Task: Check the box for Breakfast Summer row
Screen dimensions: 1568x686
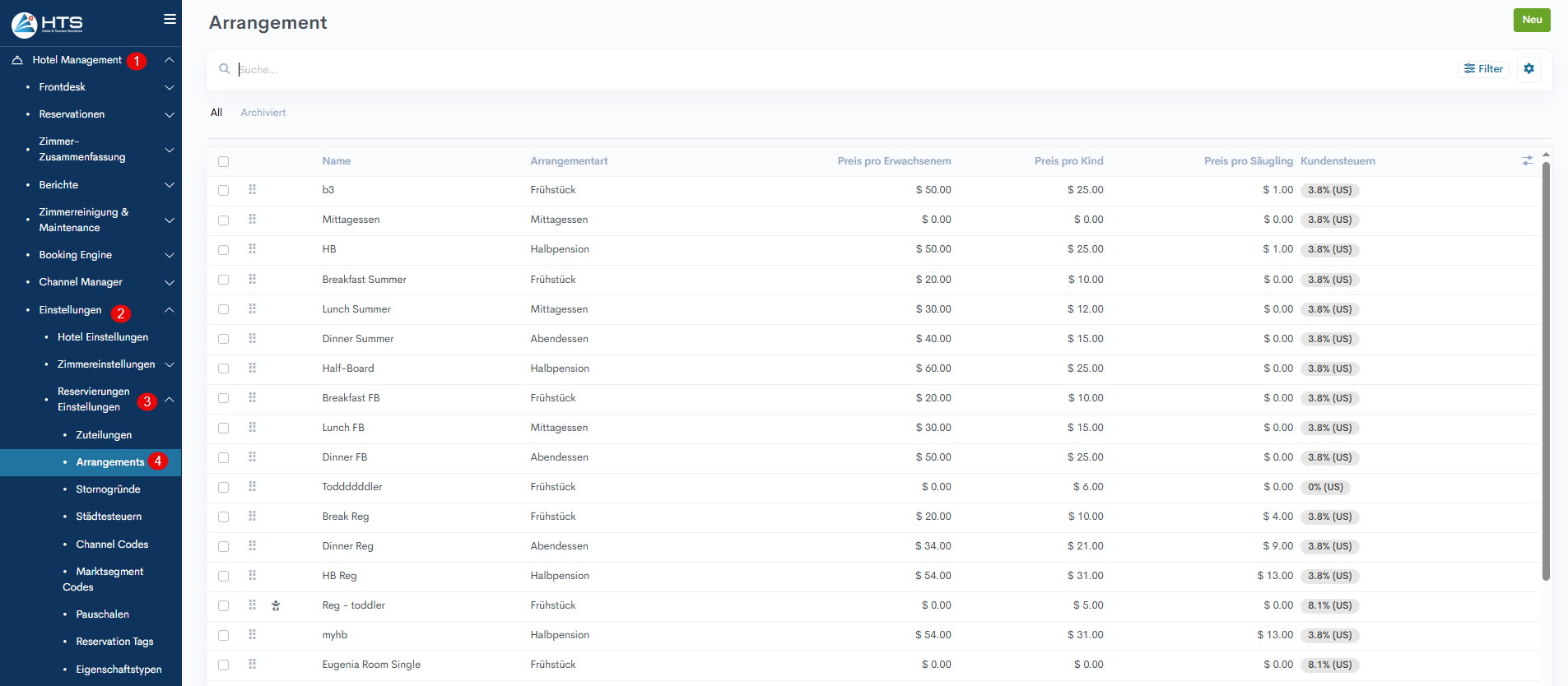Action: 223,280
